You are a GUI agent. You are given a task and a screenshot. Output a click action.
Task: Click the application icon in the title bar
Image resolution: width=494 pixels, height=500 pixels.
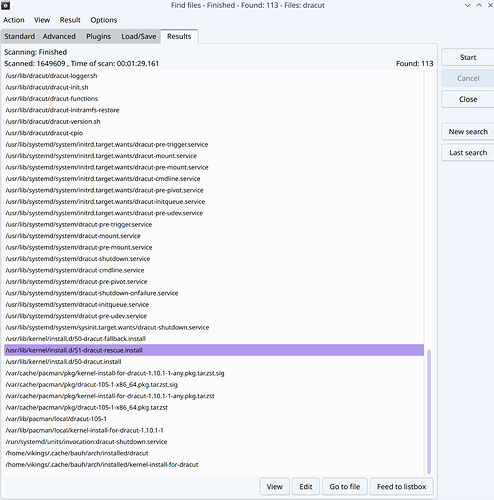6,5
